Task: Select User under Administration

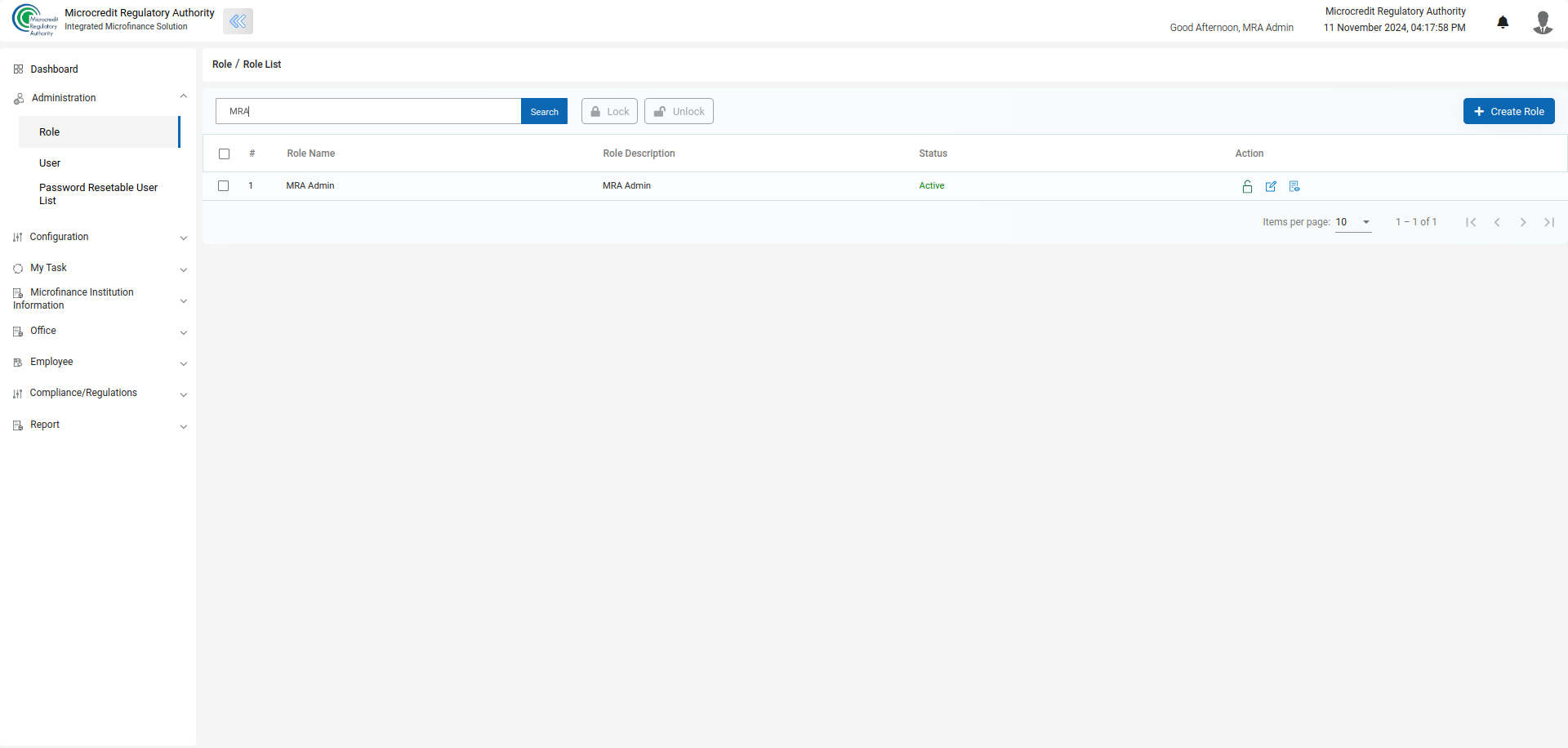Action: point(50,163)
